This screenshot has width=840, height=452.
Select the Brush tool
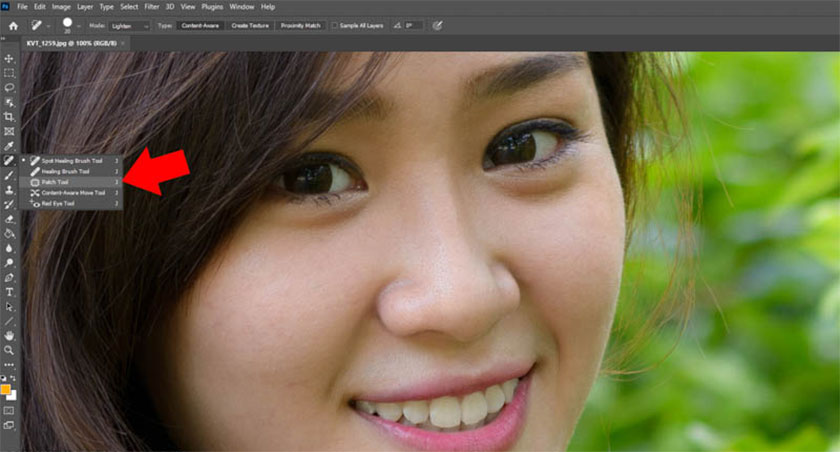(x=9, y=175)
